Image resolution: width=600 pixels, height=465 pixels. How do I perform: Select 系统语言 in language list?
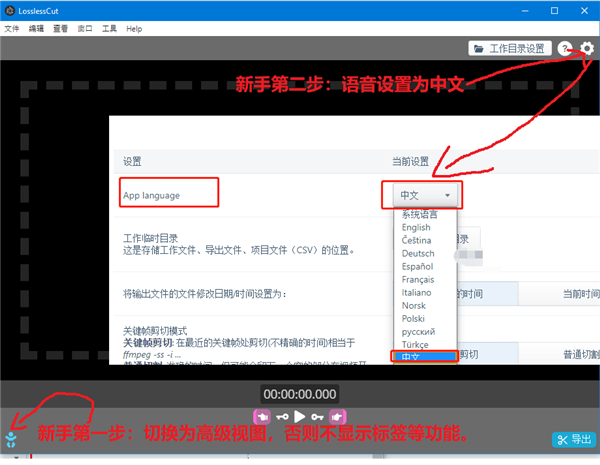[425, 214]
